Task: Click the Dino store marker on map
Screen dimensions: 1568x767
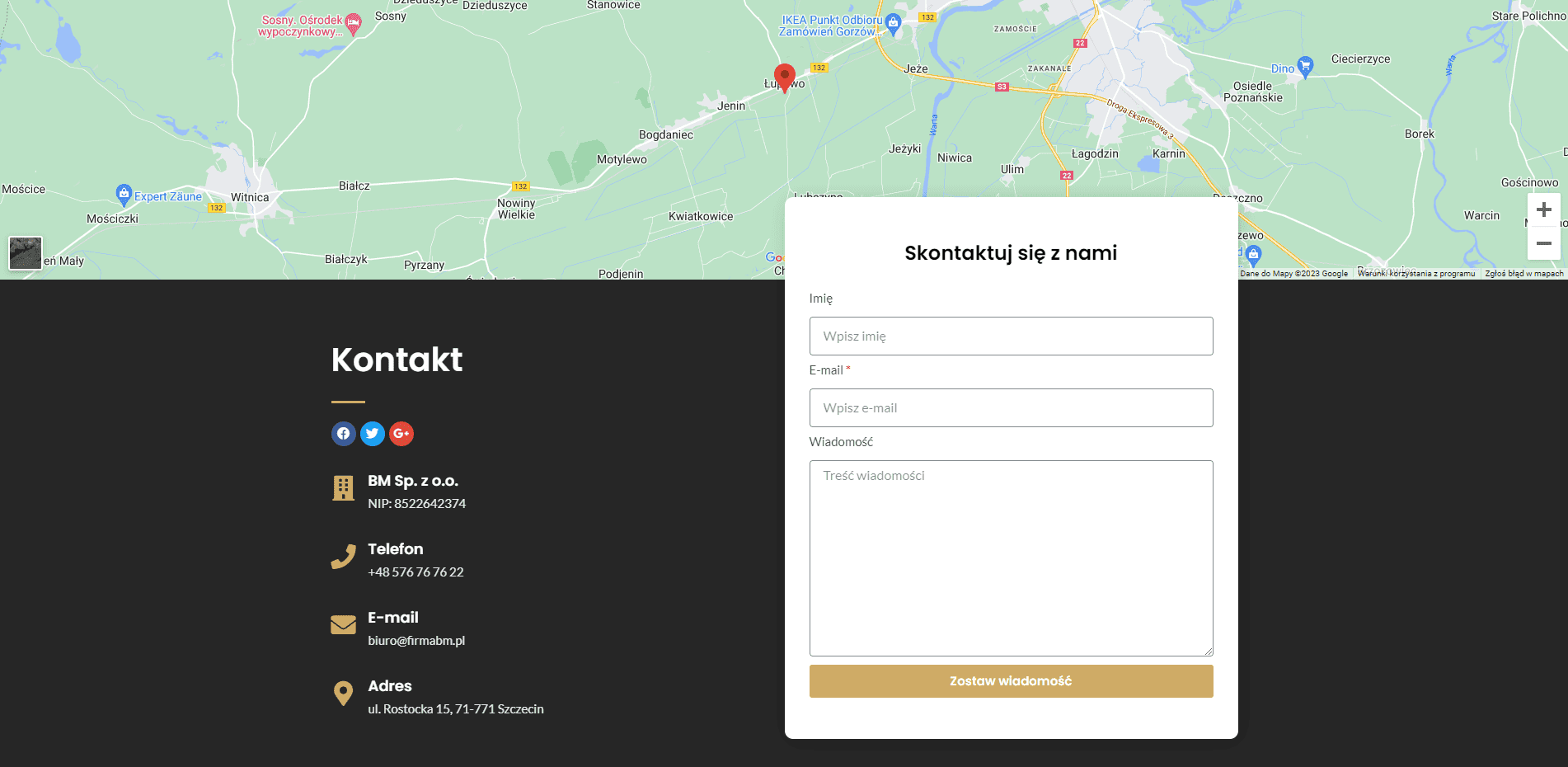Action: [1304, 66]
